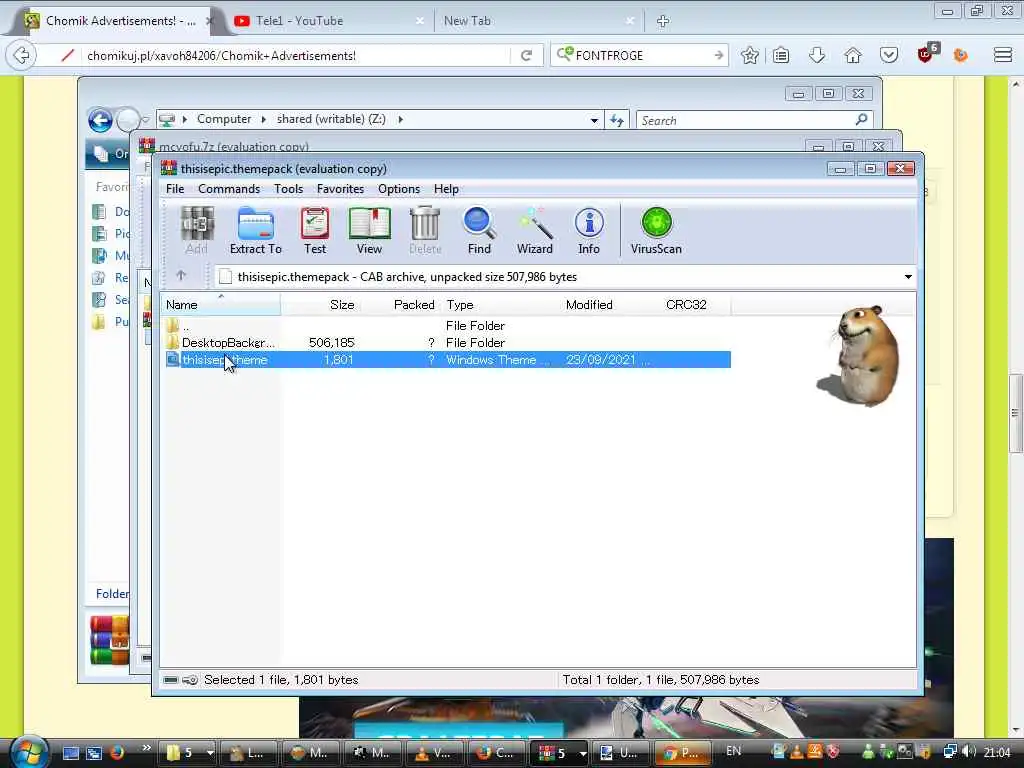Click the volume speaker tray icon
Screen dimensions: 1024x768
coord(968,752)
